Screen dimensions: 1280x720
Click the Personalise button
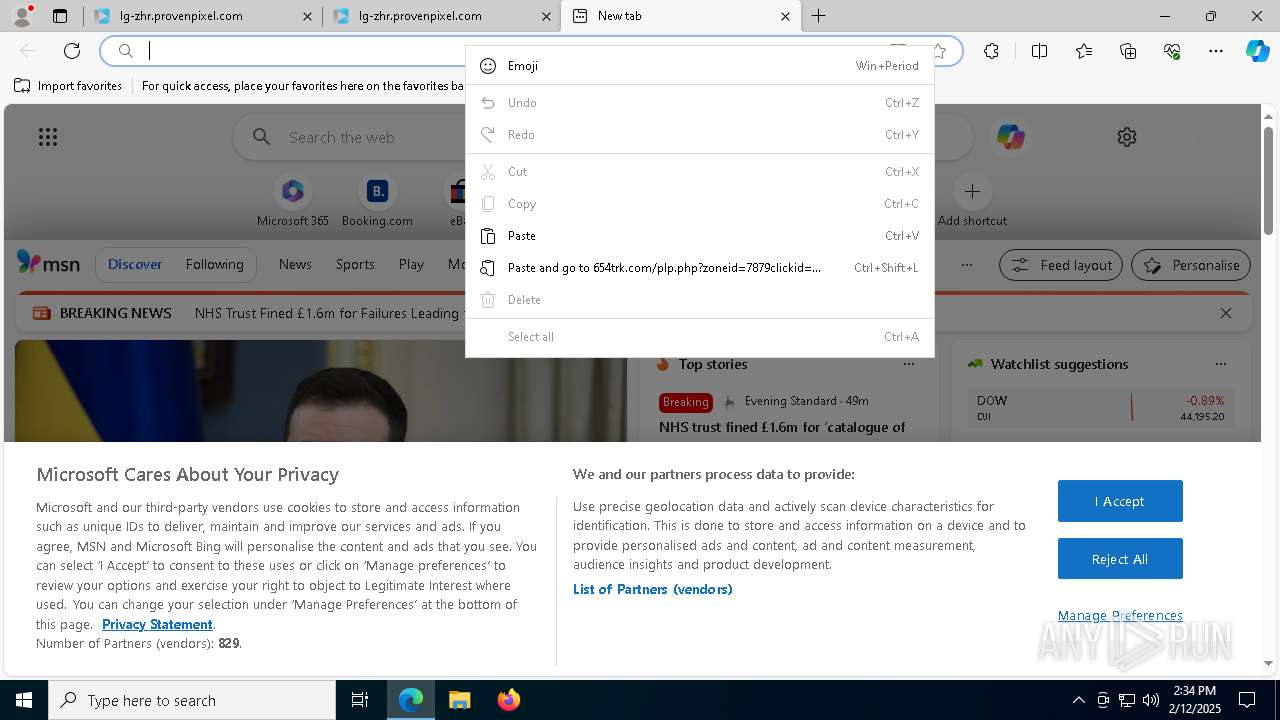coord(1191,265)
